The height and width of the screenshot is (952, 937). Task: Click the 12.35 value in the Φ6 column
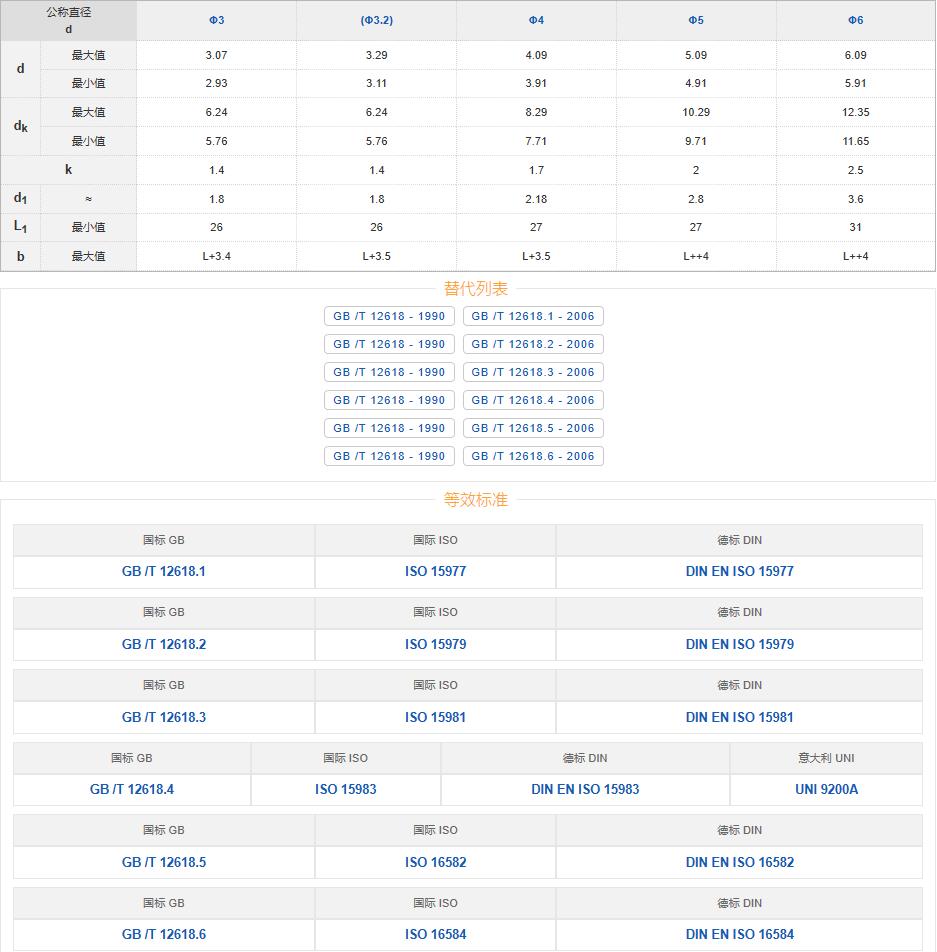[x=855, y=112]
